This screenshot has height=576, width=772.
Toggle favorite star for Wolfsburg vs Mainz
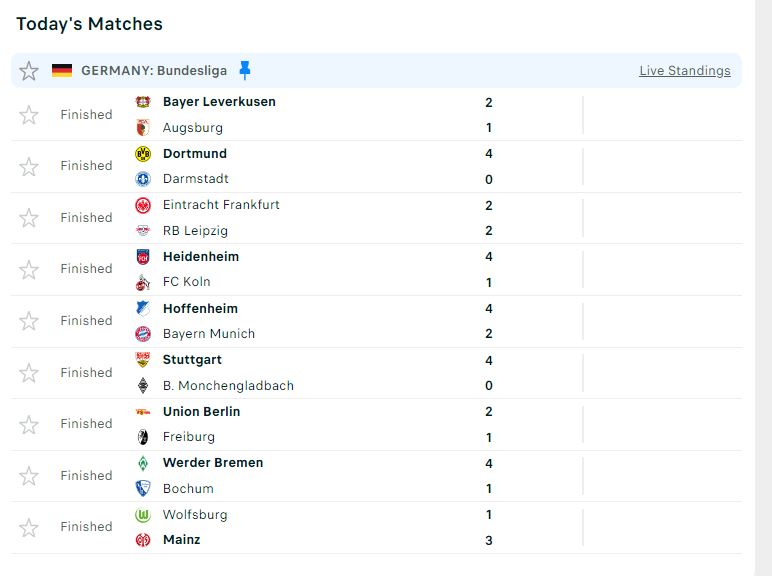[x=29, y=527]
